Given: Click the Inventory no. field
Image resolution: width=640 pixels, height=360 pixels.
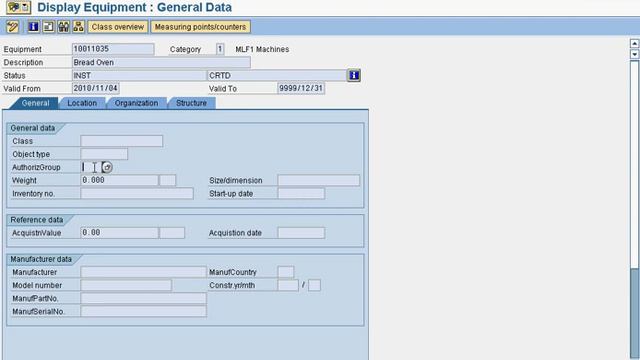Looking at the screenshot, I should 137,193.
